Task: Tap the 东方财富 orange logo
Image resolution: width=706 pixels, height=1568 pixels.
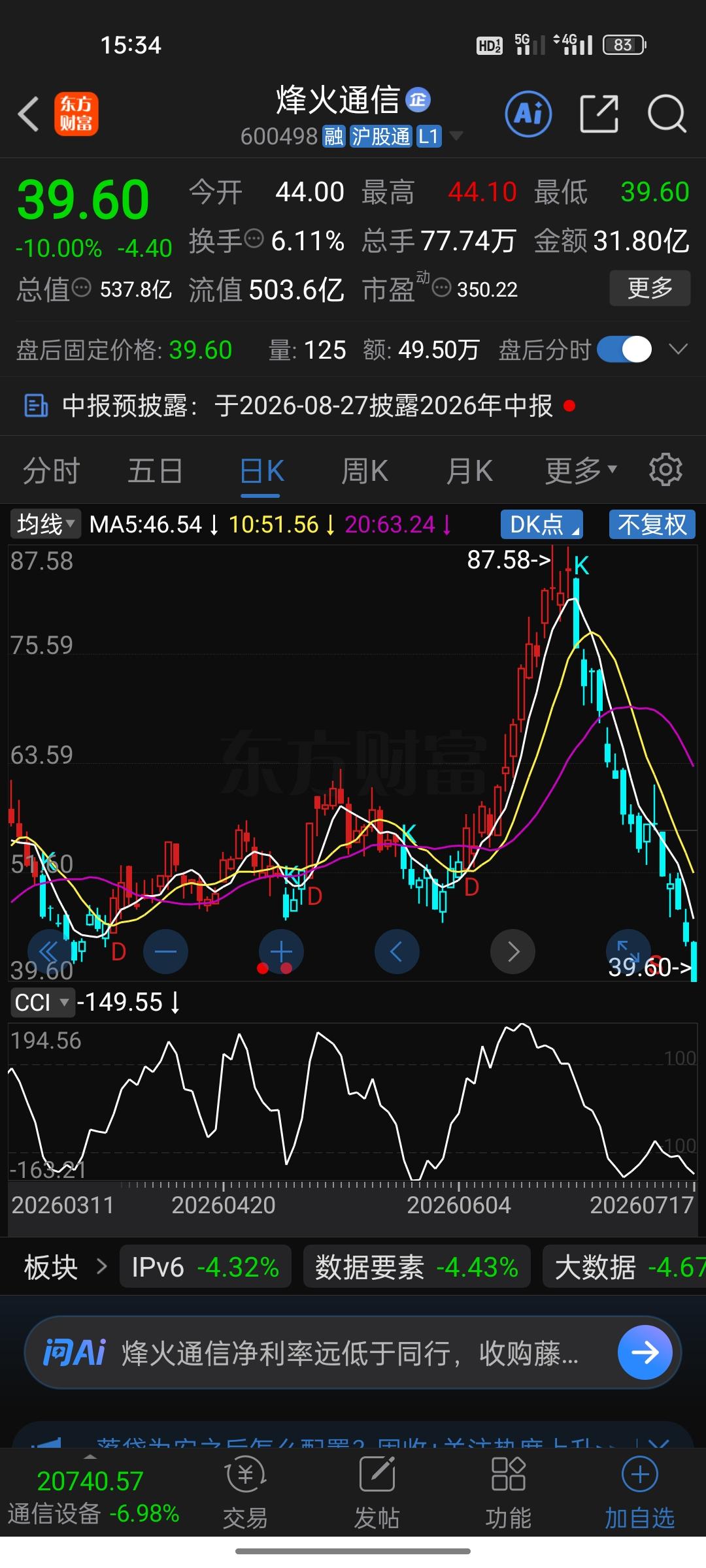Action: click(x=76, y=114)
